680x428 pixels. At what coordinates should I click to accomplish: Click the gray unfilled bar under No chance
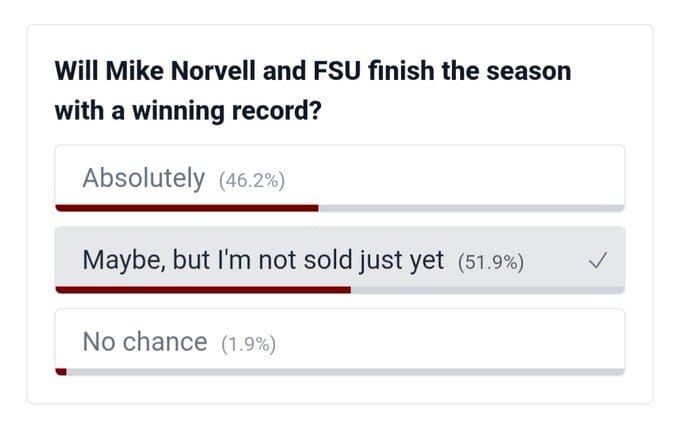click(x=345, y=371)
